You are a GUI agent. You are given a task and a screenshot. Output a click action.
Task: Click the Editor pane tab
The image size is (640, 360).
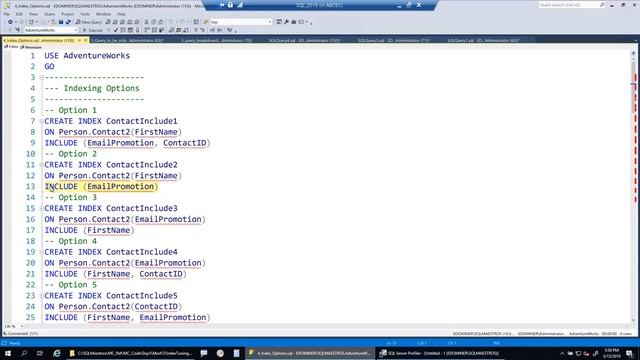click(11, 47)
